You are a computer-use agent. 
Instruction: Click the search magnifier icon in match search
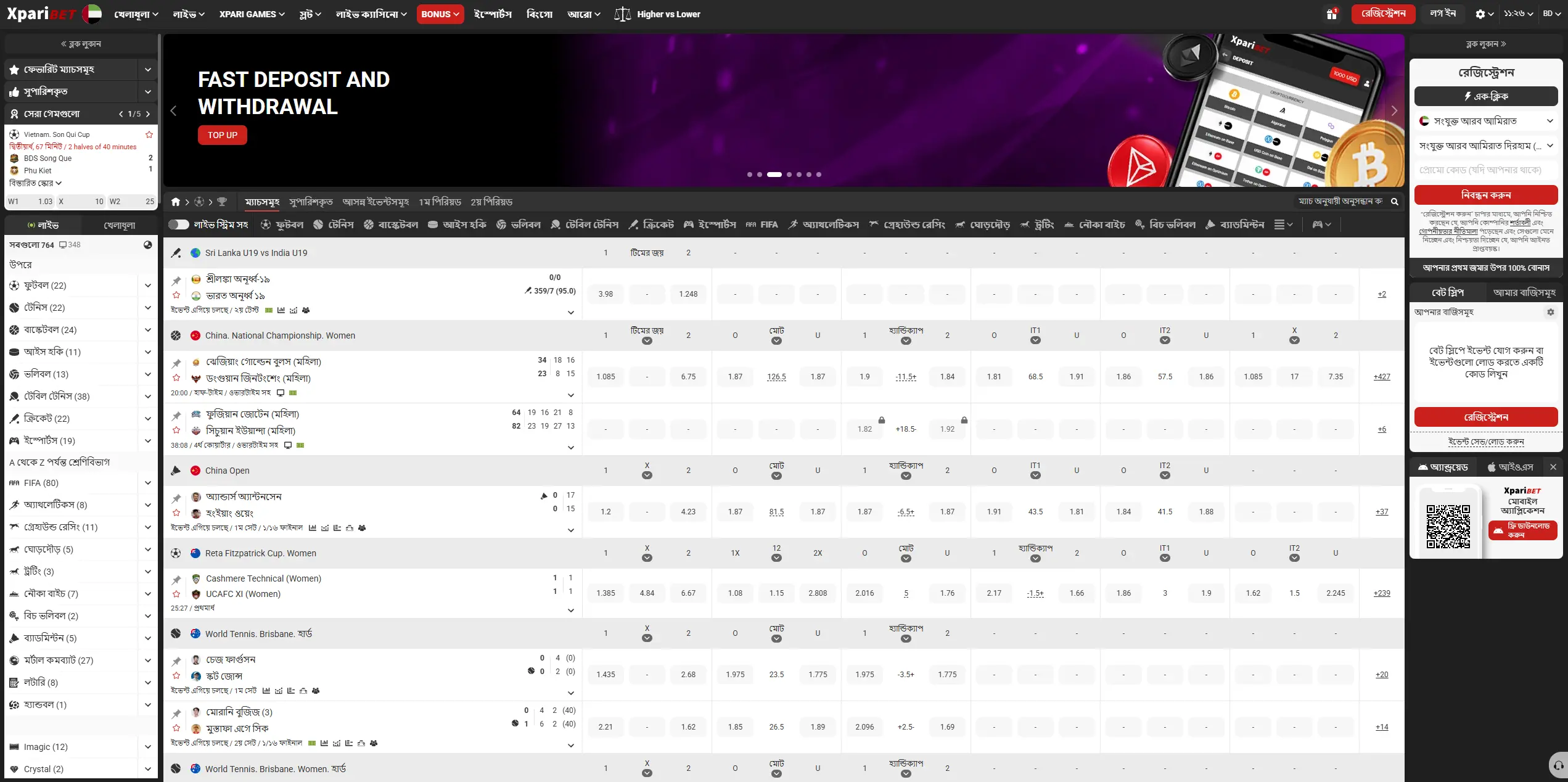tap(1395, 202)
